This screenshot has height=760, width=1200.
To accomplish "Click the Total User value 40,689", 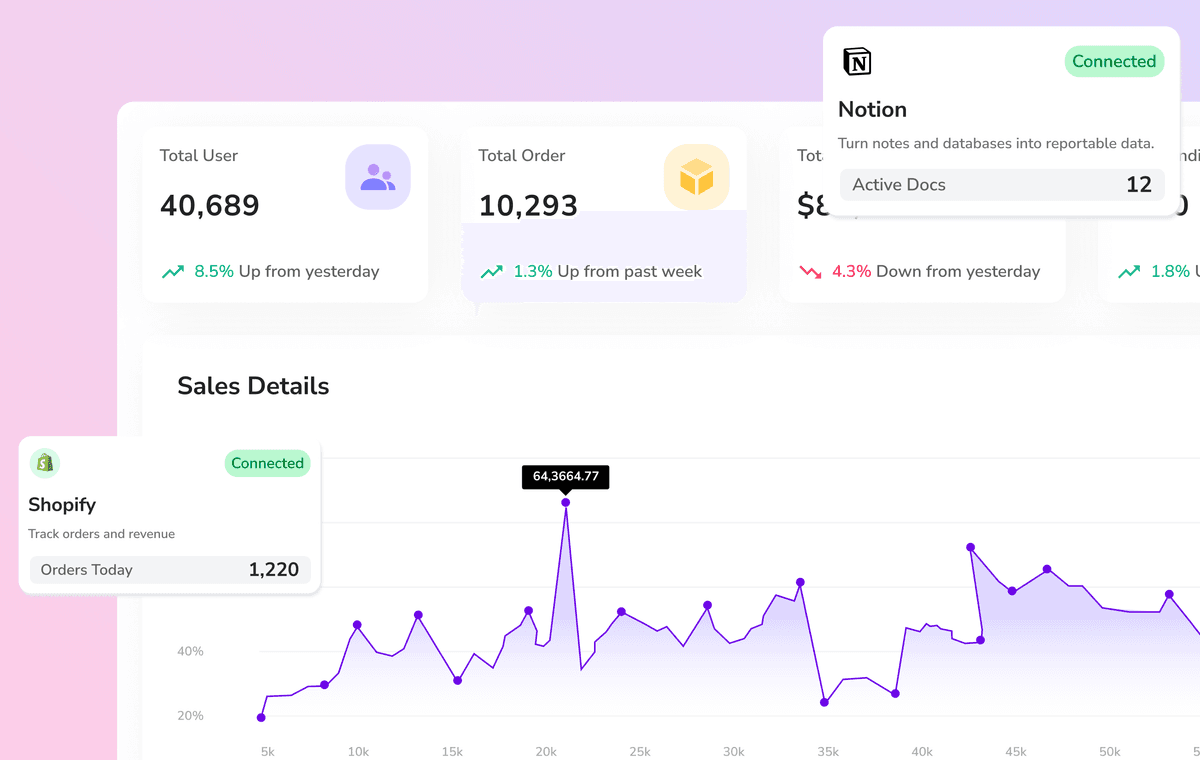I will pos(210,206).
